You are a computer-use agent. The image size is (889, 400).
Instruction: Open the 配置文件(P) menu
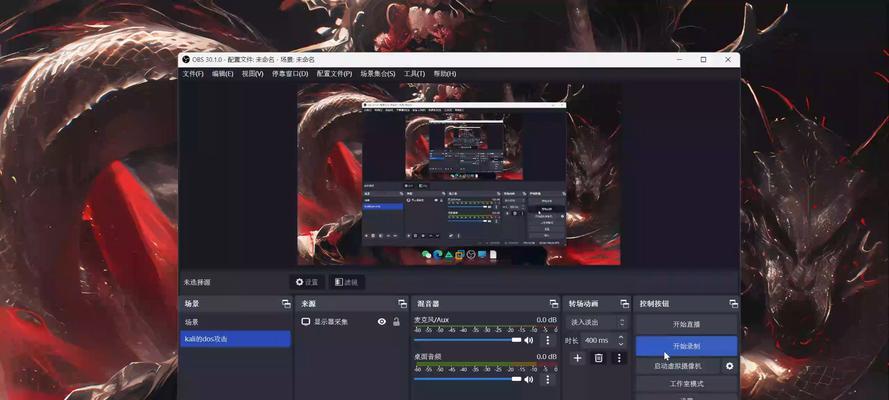[x=334, y=74]
